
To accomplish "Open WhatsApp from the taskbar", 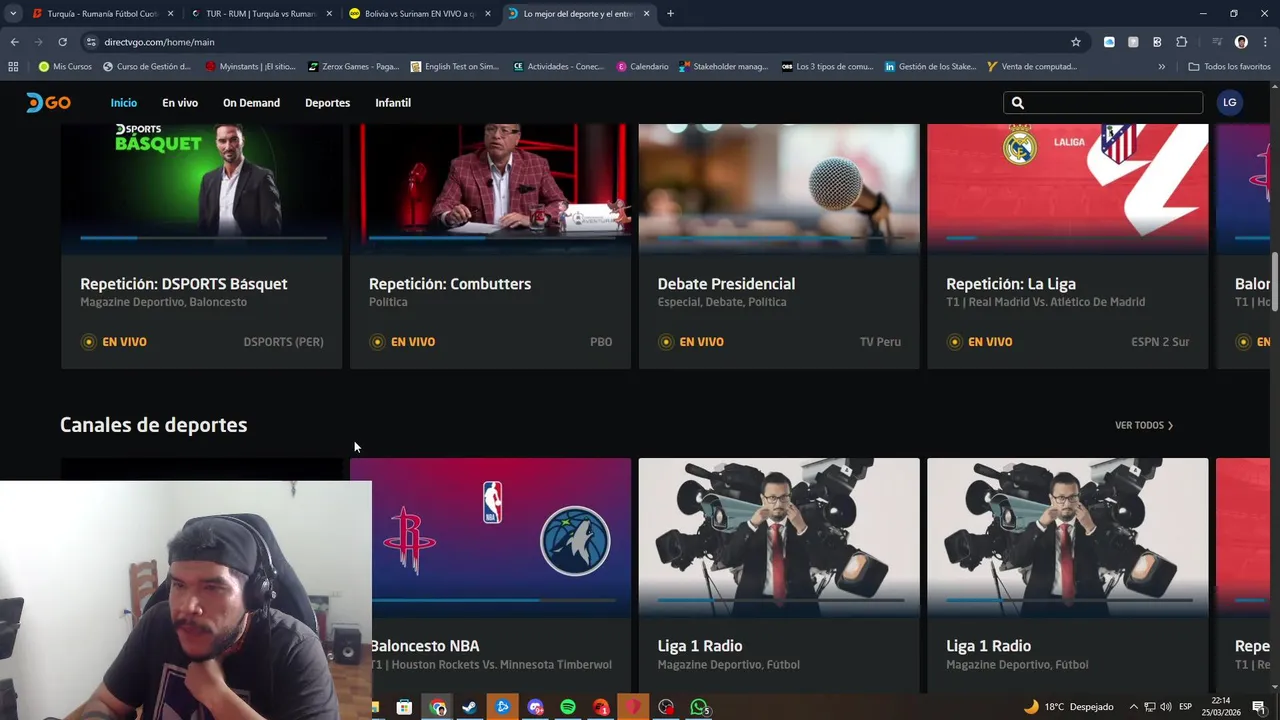I will 699,707.
